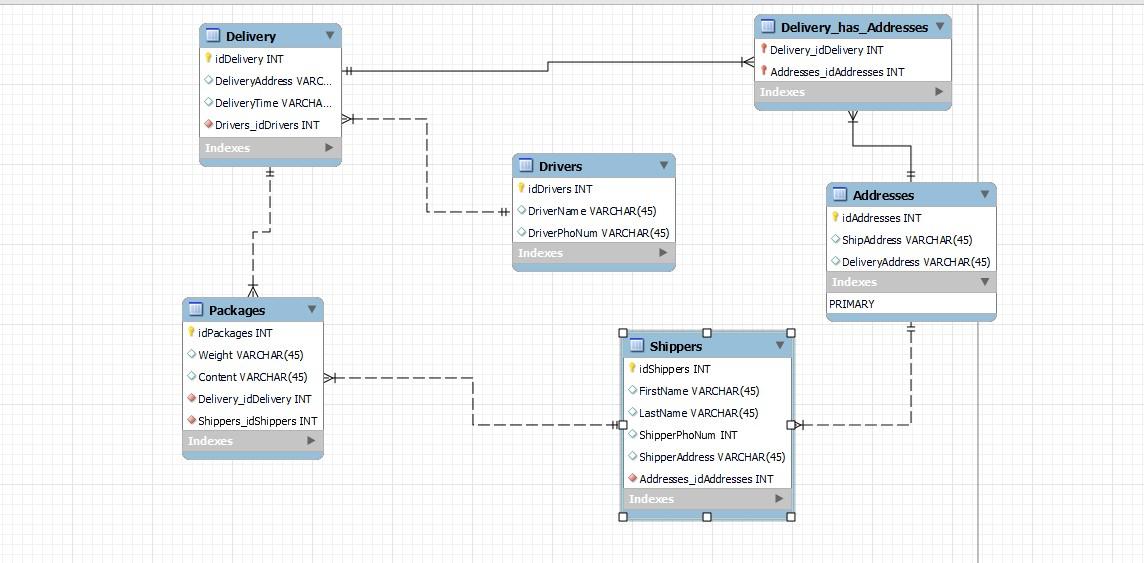
Task: Expand Indexes section of Drivers table
Action: click(x=663, y=252)
